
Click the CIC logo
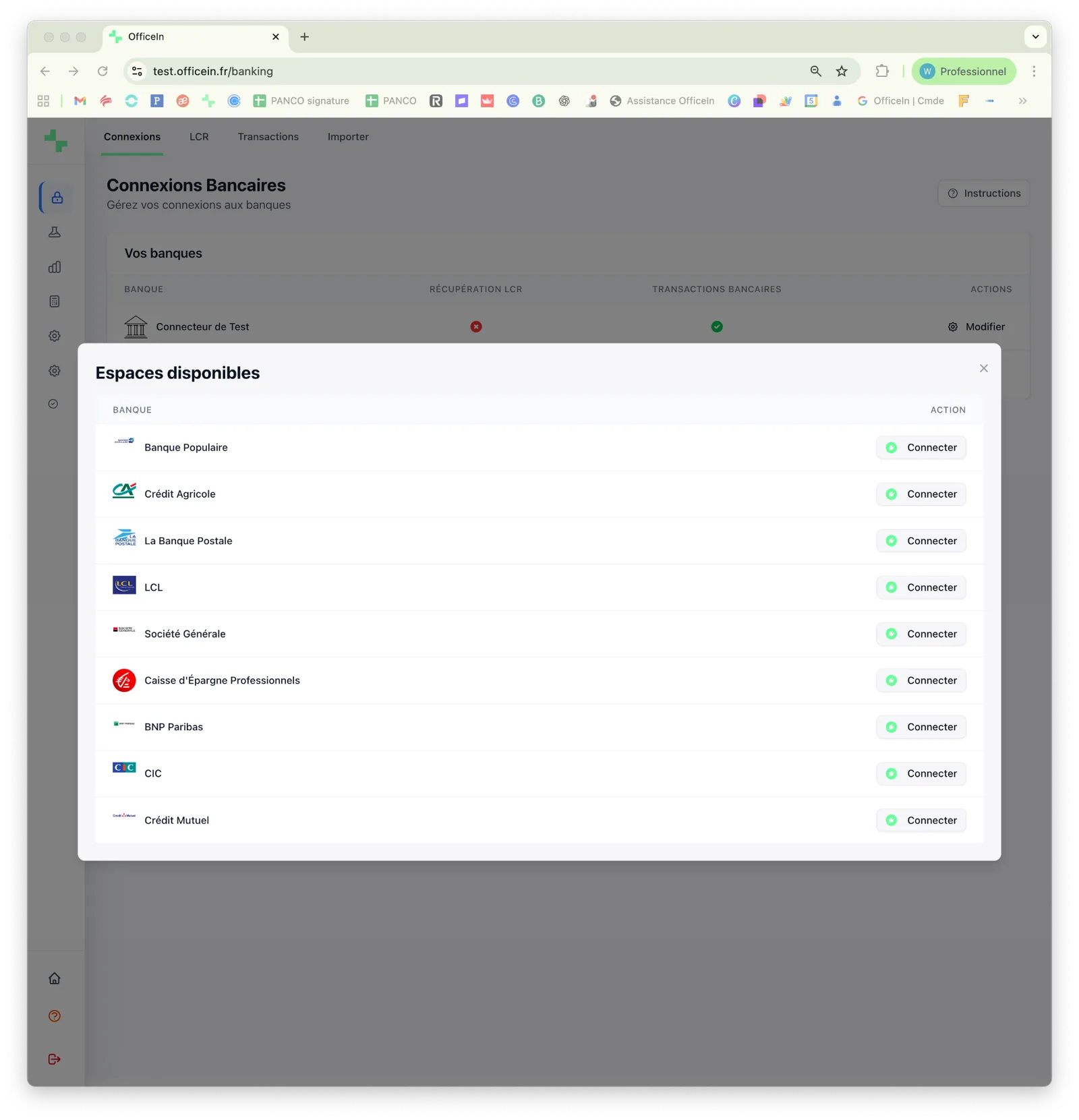[124, 767]
